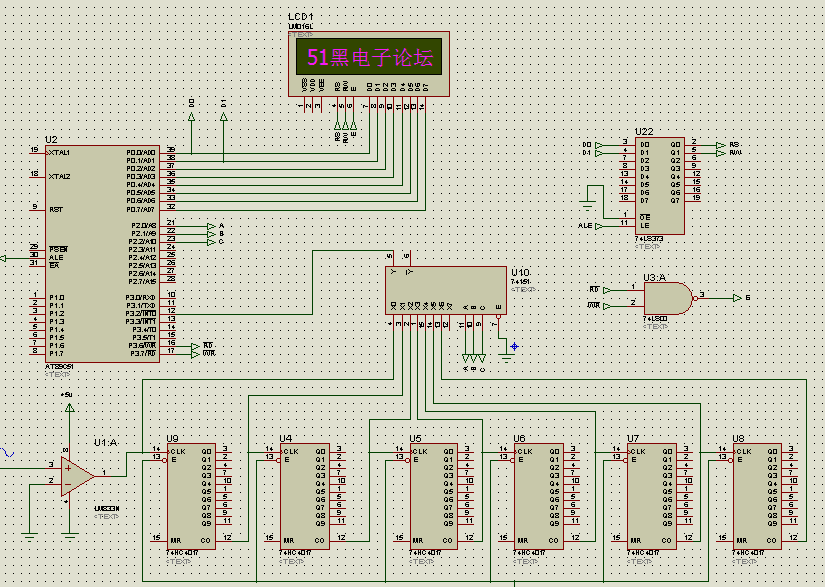Screen dimensions: 825x587
Task: Click terminal A on U2 pin 21
Action: pyautogui.click(x=212, y=226)
